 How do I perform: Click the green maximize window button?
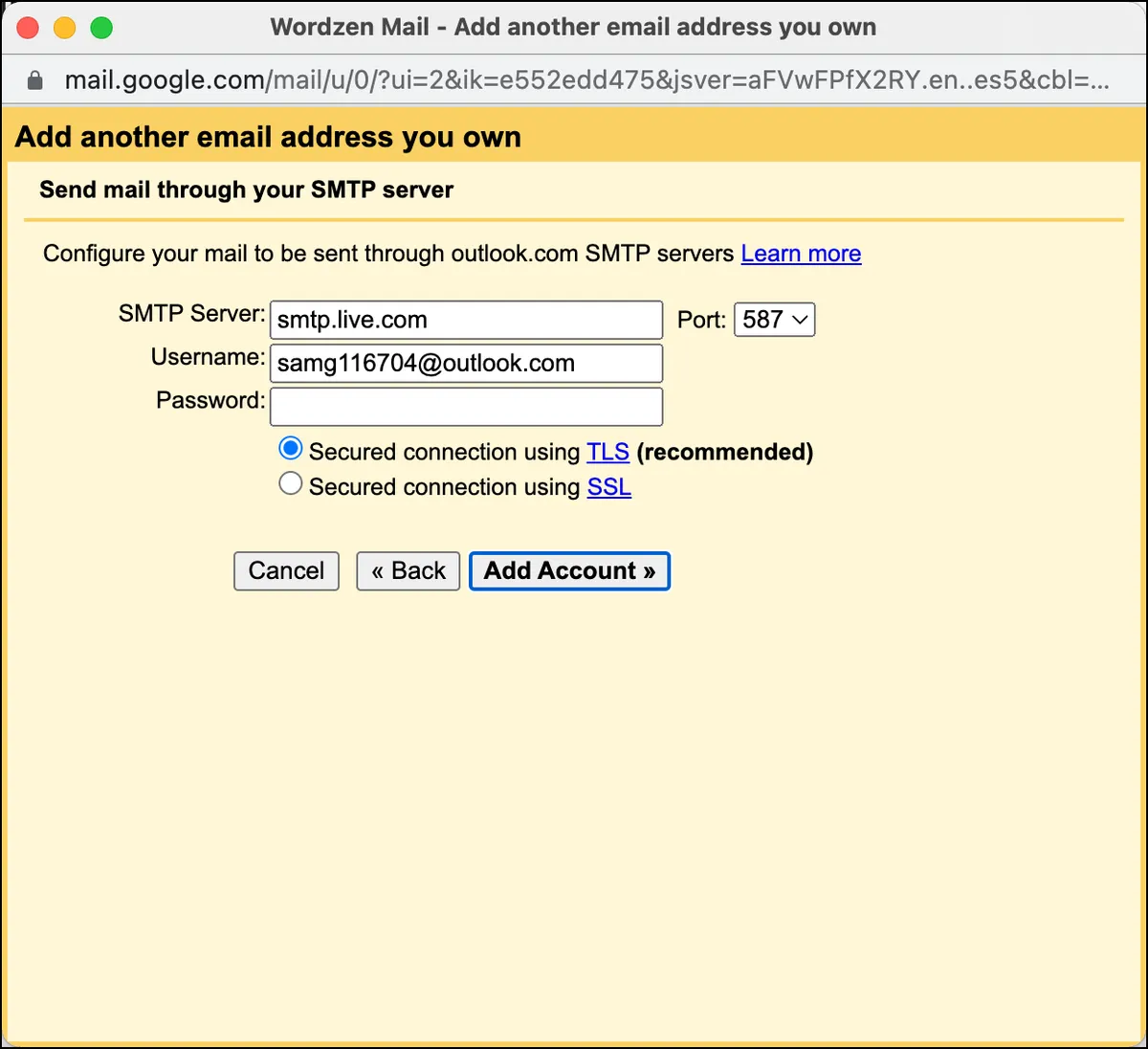coord(101,28)
